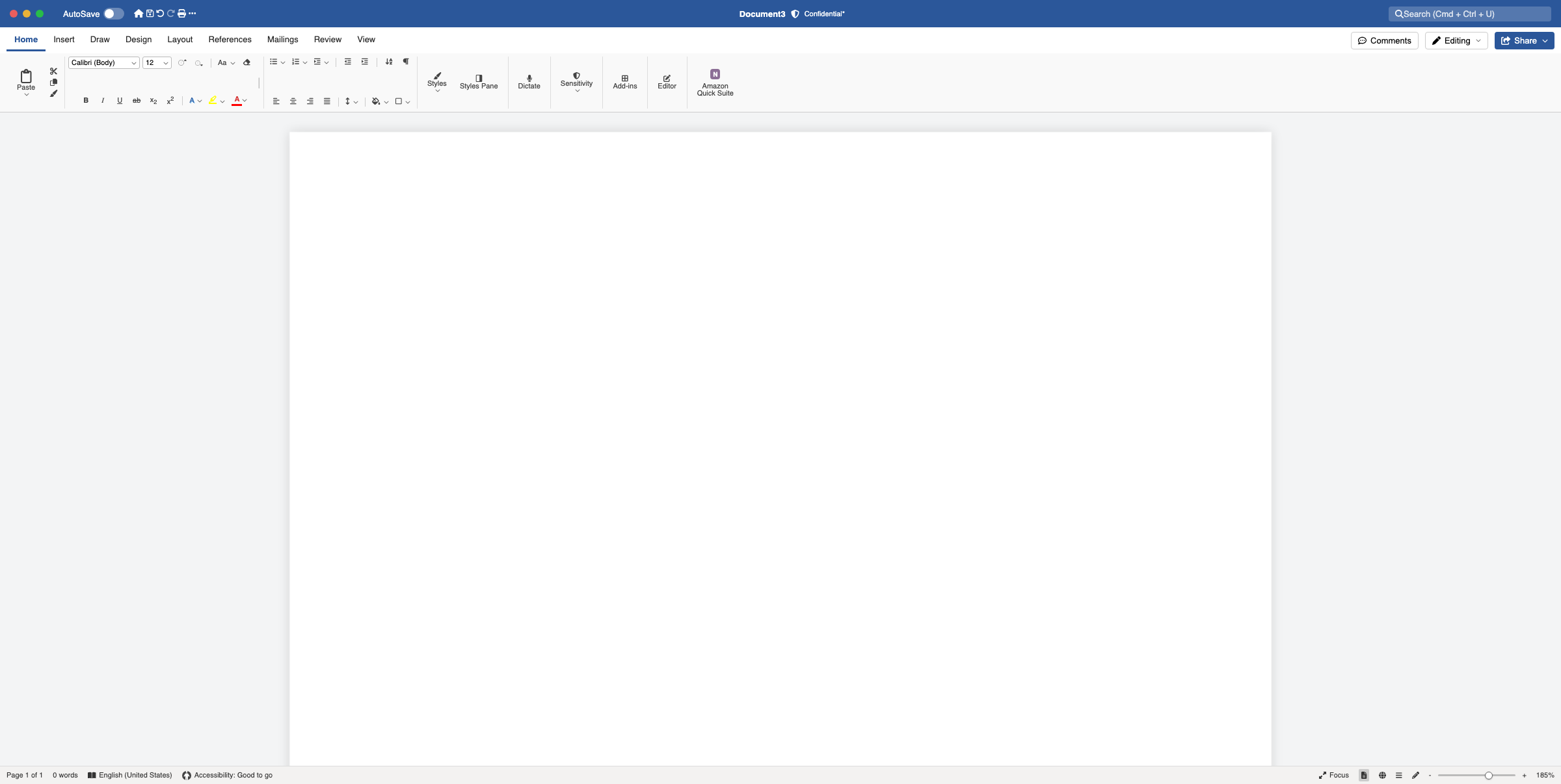Open the Editor tool
The image size is (1561, 784).
667,81
